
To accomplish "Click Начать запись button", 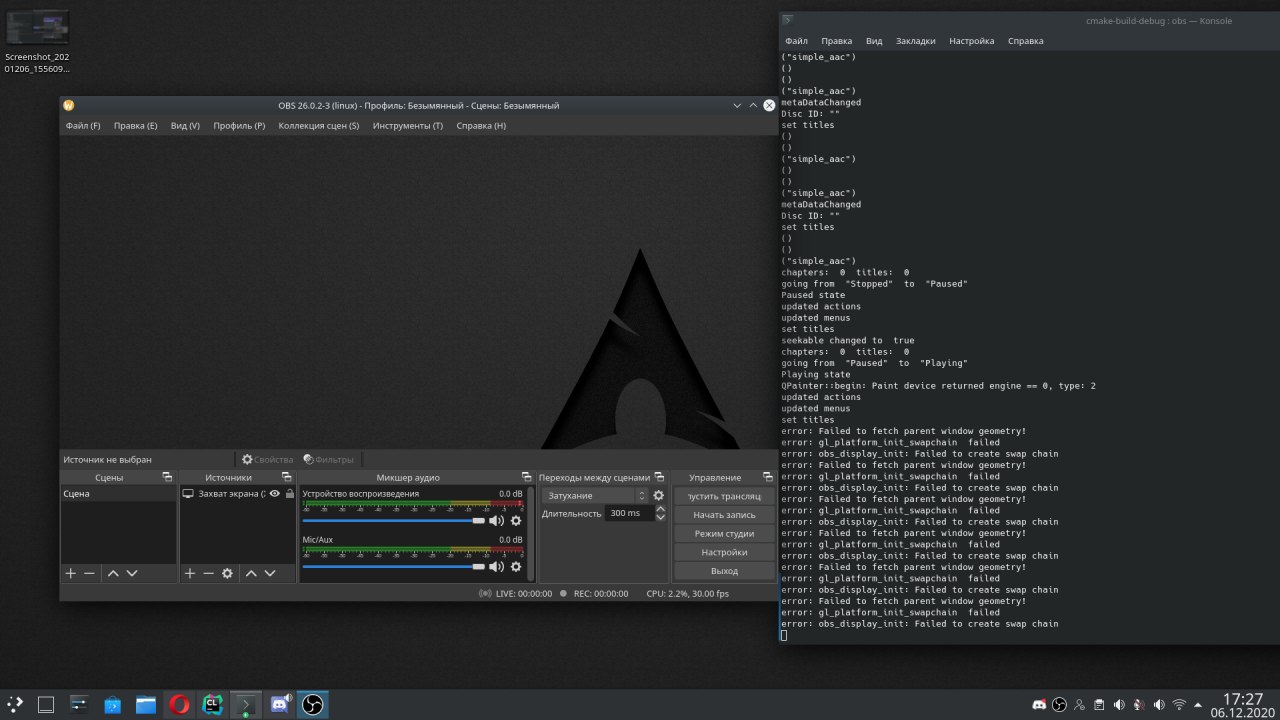I will pos(724,514).
